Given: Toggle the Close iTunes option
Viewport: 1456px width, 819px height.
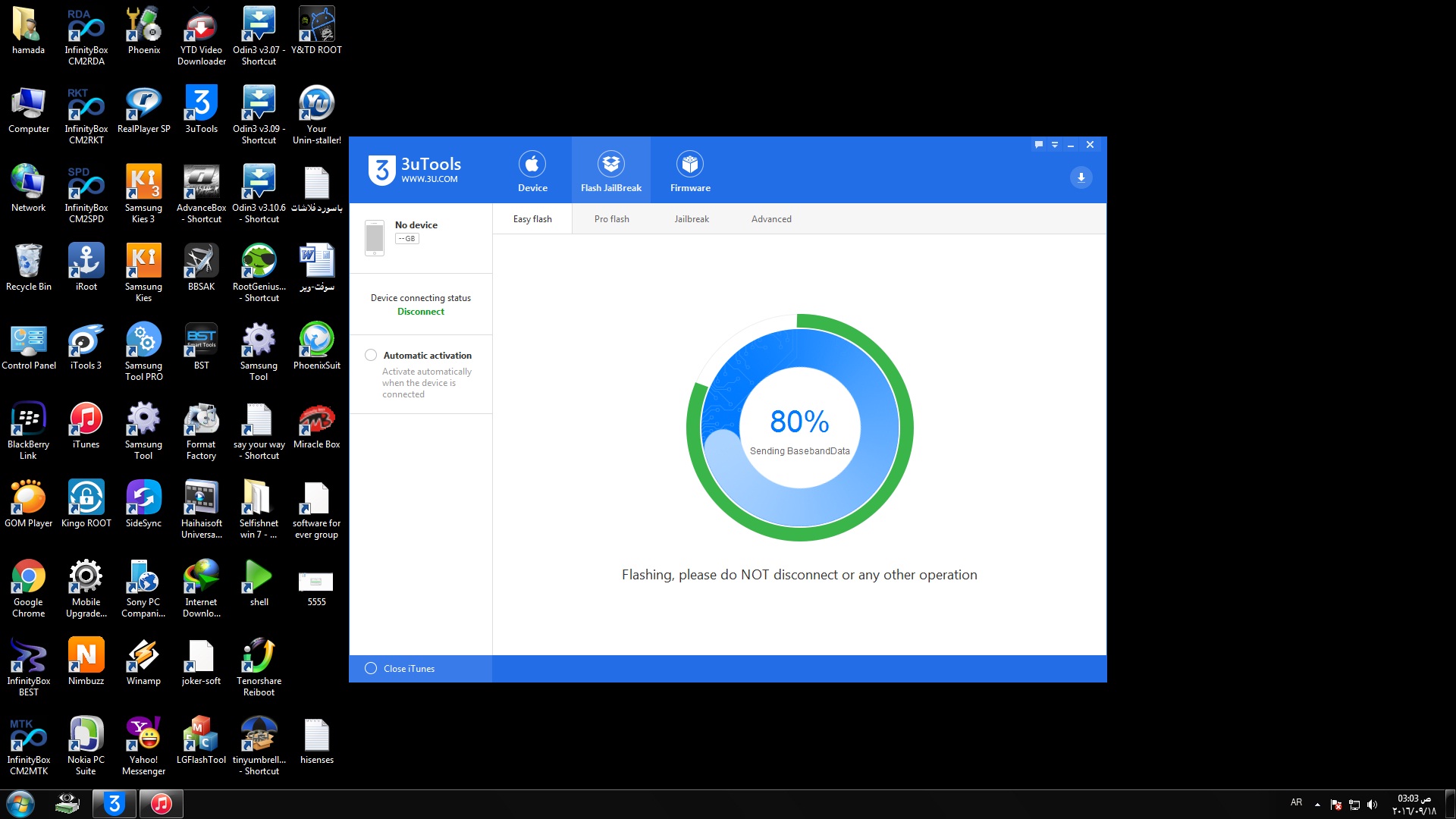Looking at the screenshot, I should (371, 668).
